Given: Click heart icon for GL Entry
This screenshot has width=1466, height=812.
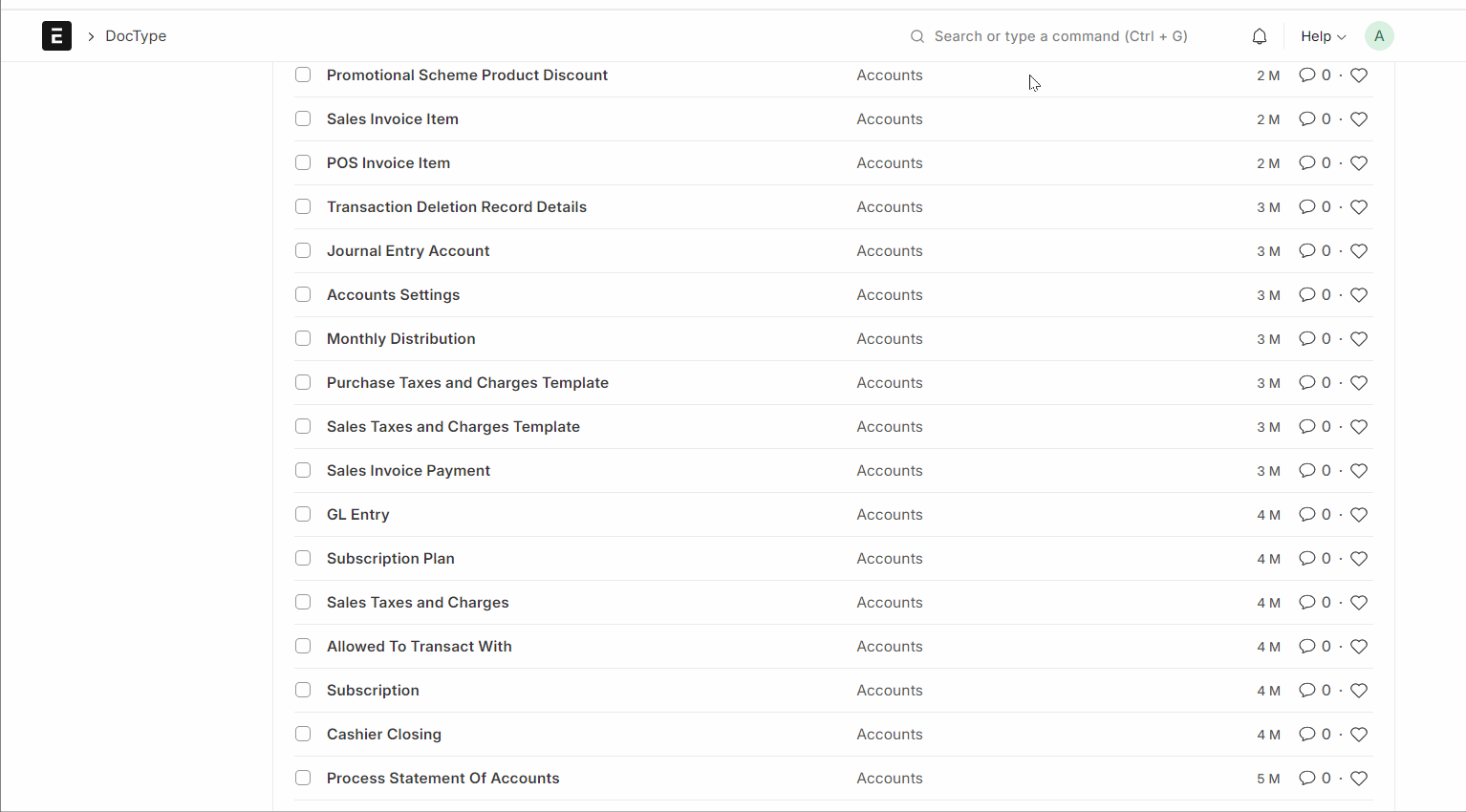Looking at the screenshot, I should [1359, 515].
